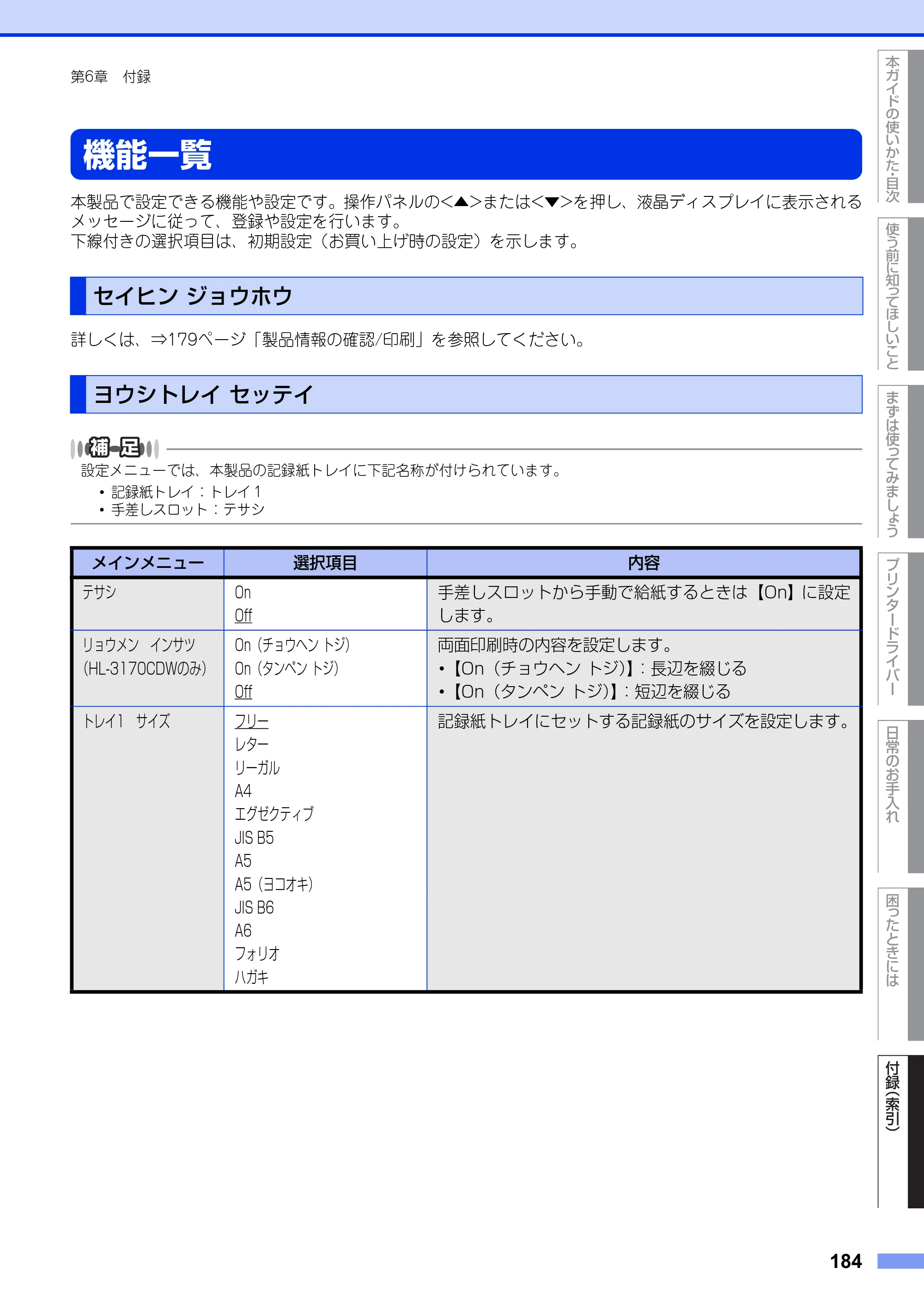
Task: Click the 機能一覧 title banner
Action: 466,154
